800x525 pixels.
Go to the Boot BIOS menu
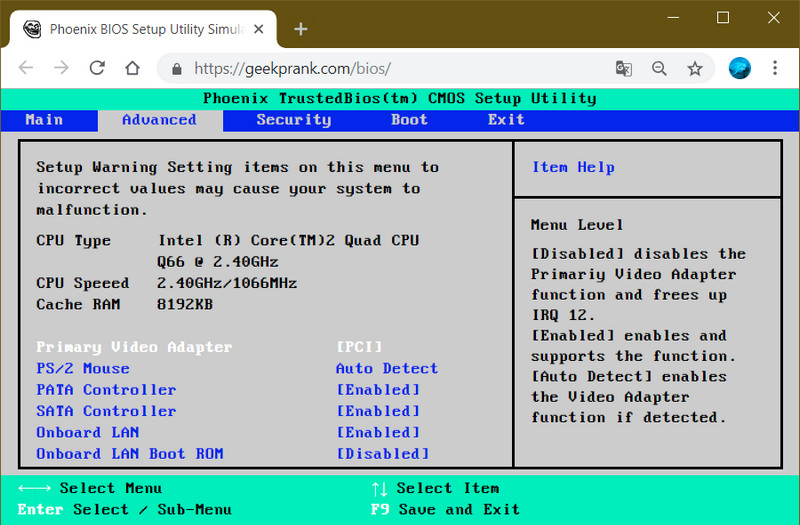coord(409,120)
